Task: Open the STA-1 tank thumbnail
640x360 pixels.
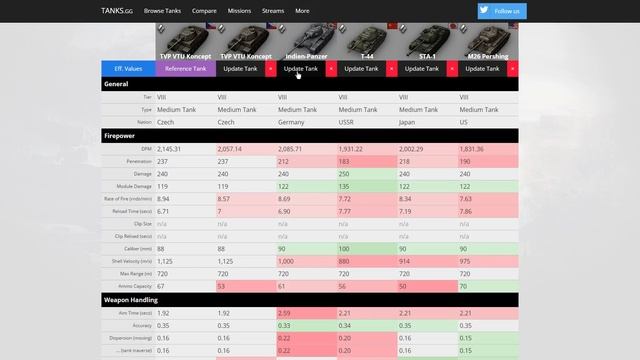Action: pyautogui.click(x=427, y=42)
